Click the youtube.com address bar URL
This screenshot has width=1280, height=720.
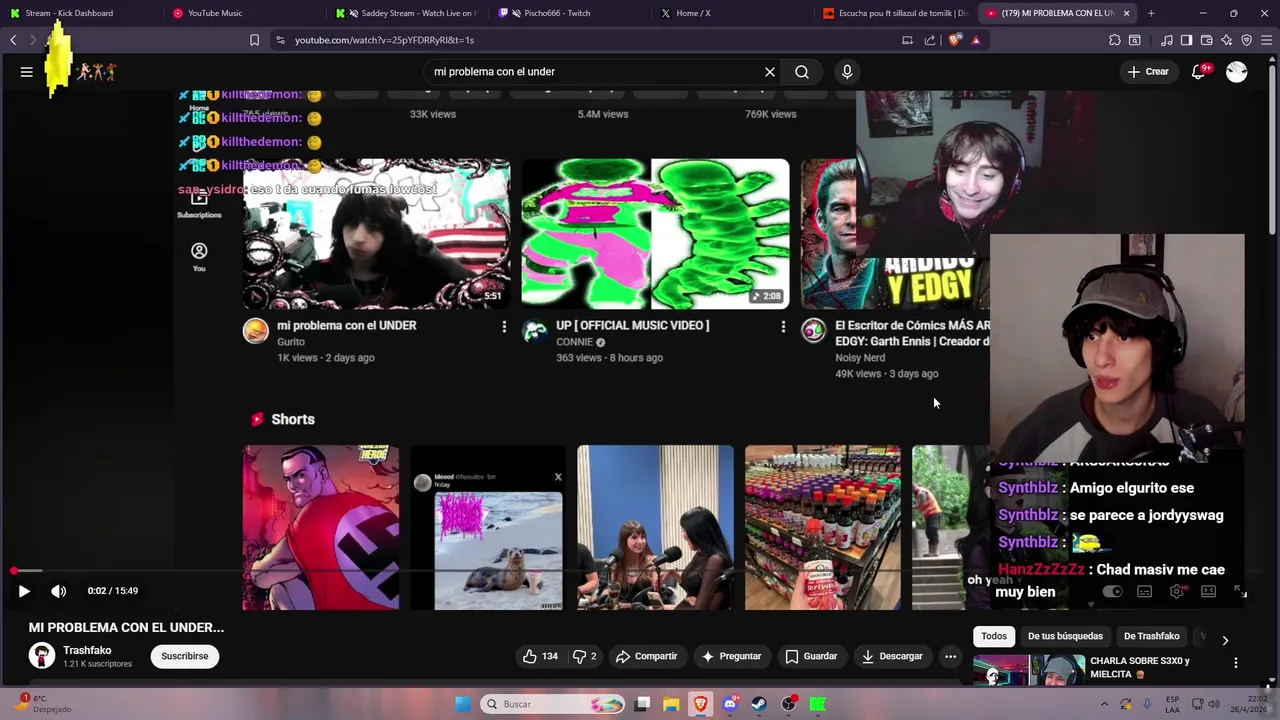click(x=384, y=40)
